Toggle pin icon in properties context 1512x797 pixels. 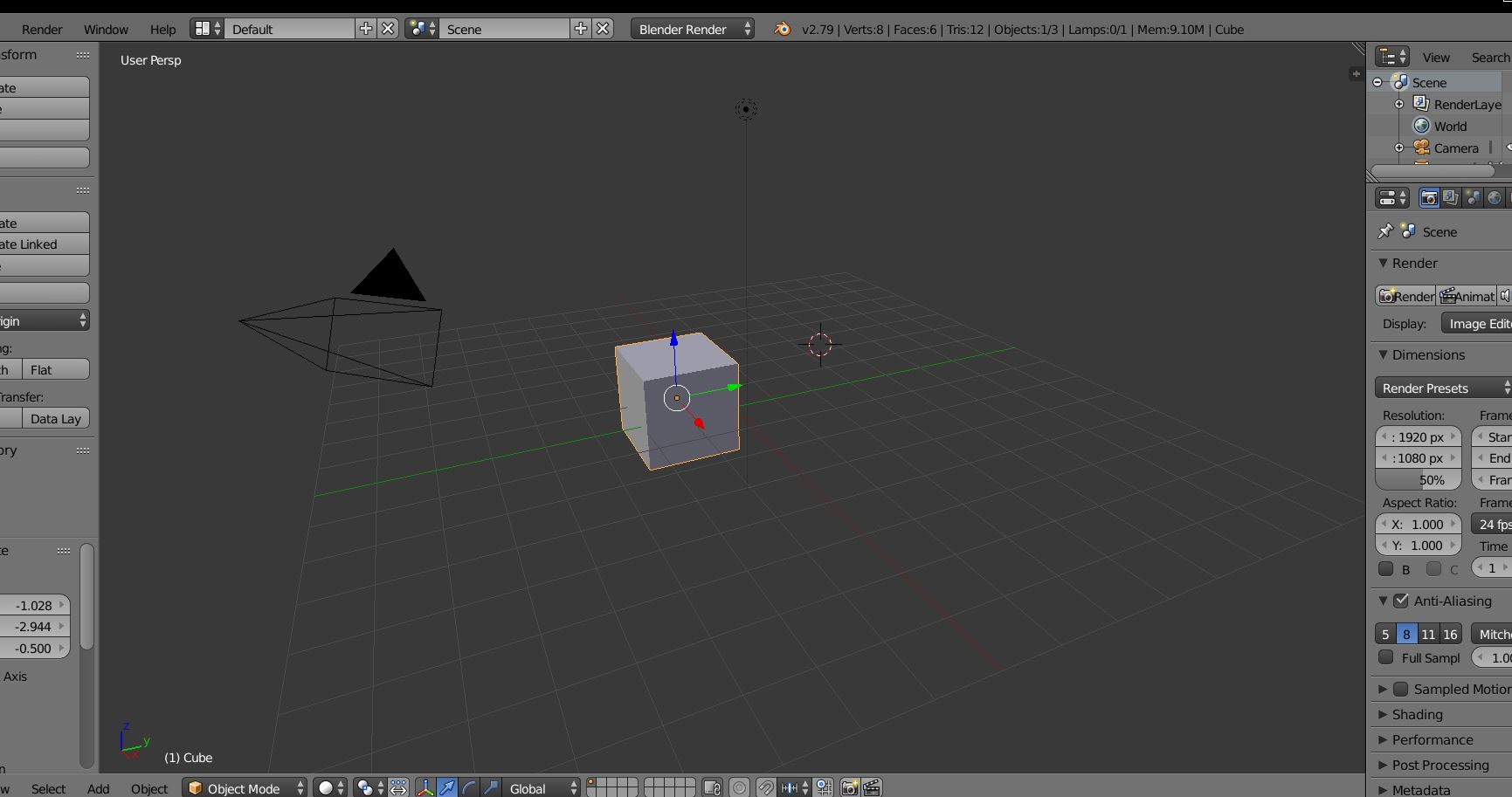pos(1385,231)
